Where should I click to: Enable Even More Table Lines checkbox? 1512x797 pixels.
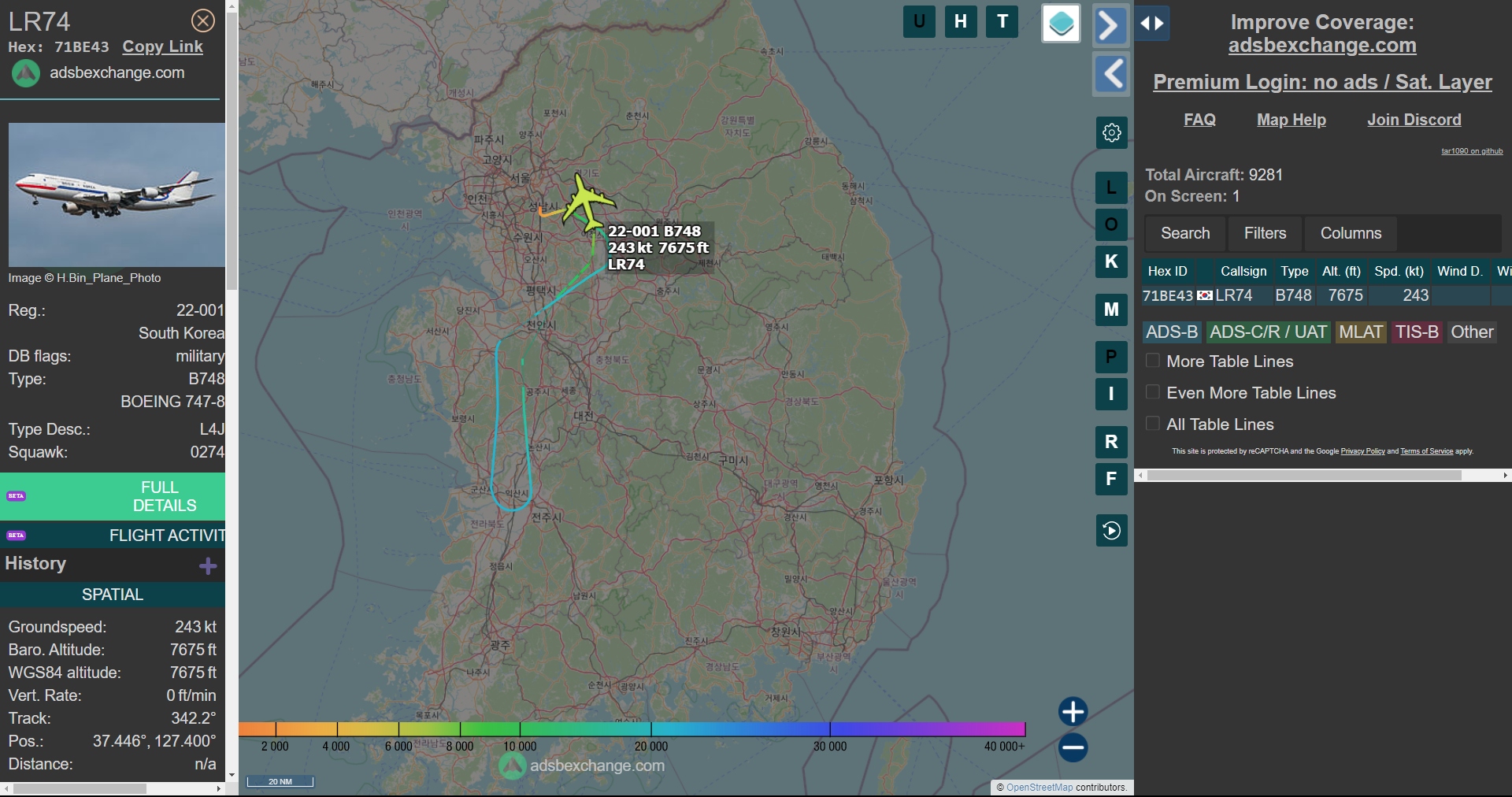coord(1153,392)
